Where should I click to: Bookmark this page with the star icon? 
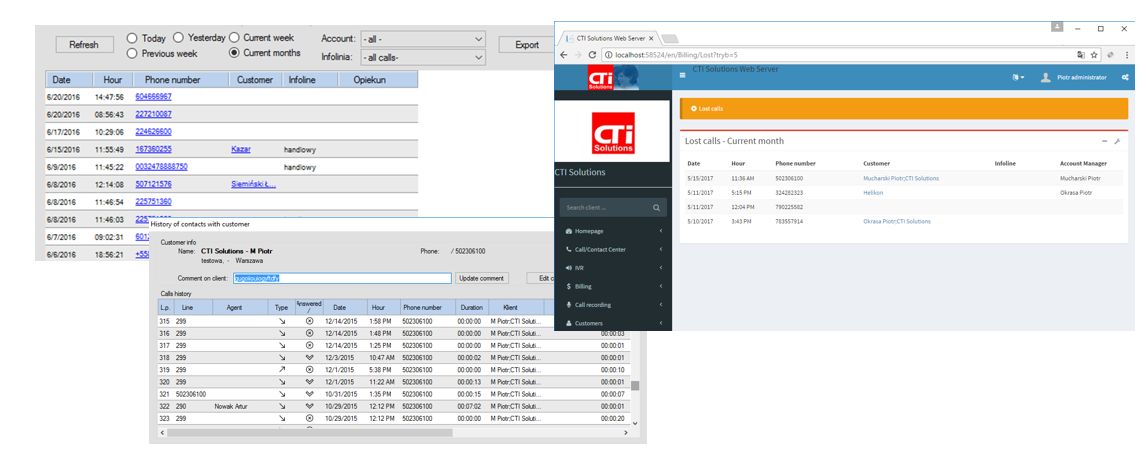pyautogui.click(x=1094, y=55)
